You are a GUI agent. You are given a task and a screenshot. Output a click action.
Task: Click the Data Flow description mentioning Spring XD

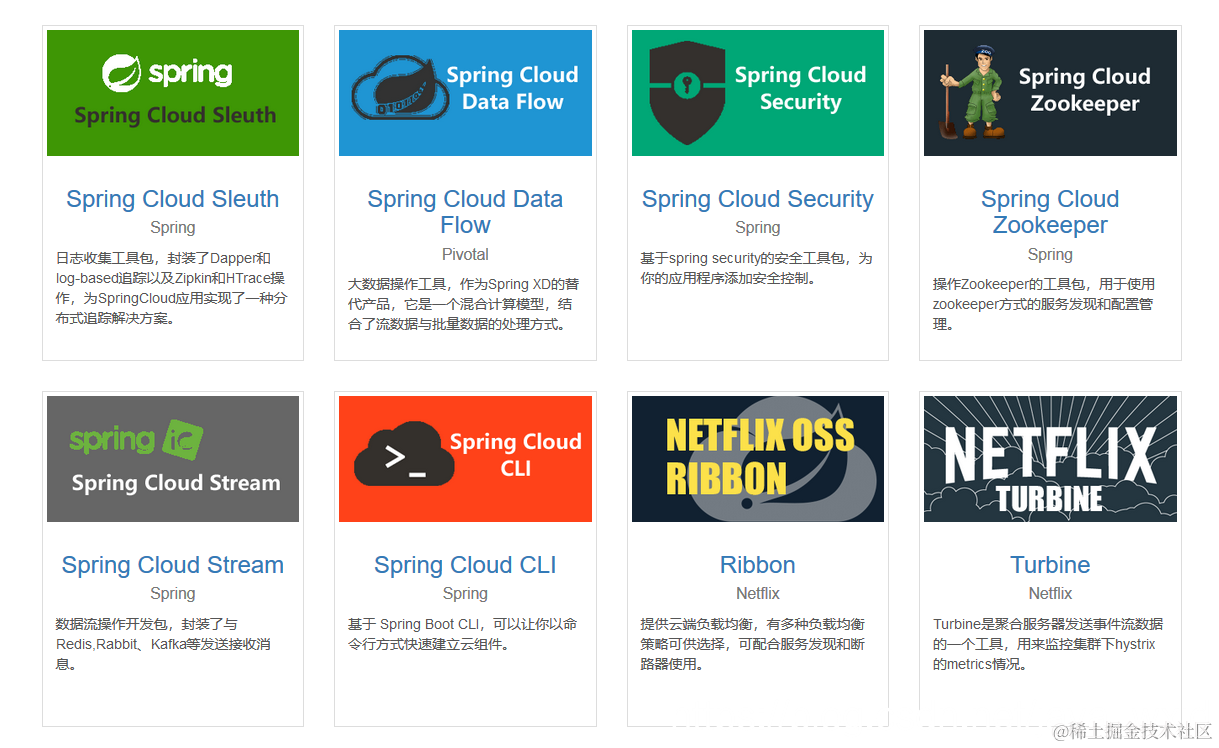pyautogui.click(x=462, y=304)
